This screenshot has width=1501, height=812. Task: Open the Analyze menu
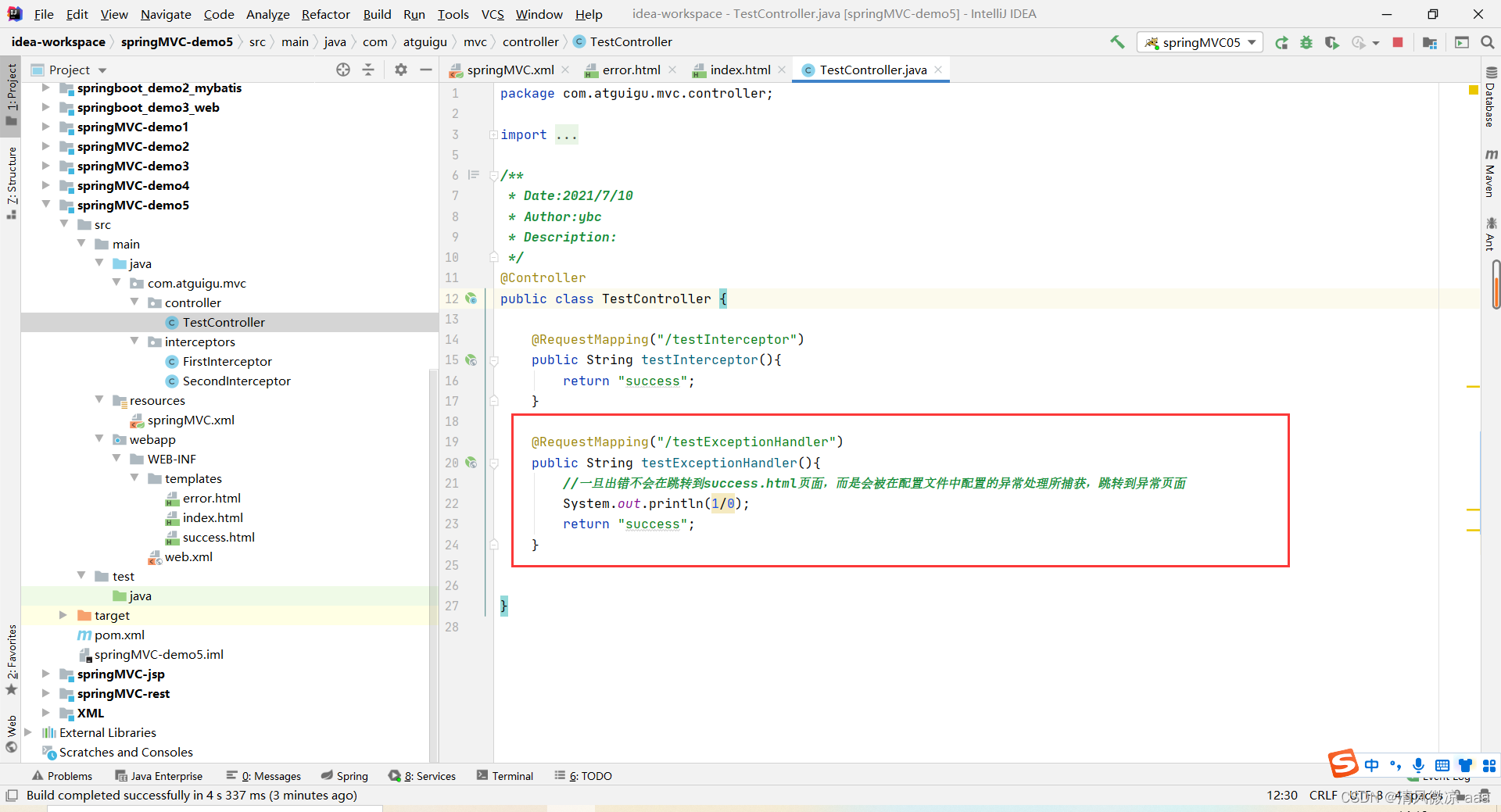tap(267, 14)
